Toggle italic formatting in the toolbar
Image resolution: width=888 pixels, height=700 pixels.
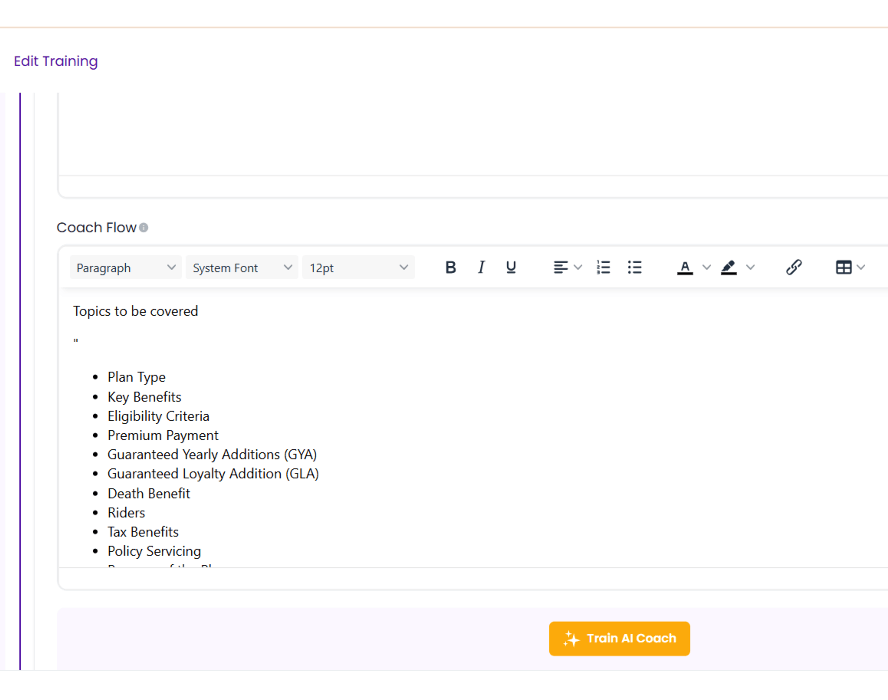481,268
